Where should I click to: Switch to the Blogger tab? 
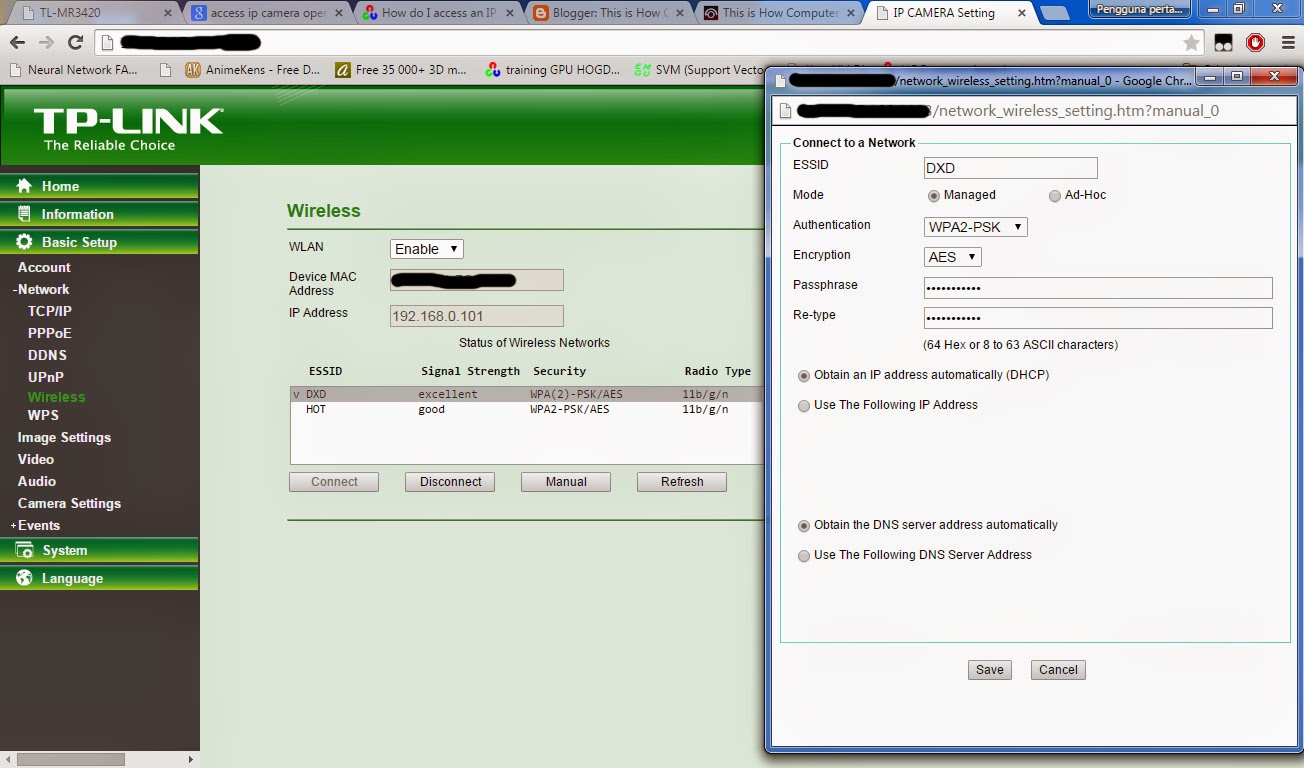point(610,13)
